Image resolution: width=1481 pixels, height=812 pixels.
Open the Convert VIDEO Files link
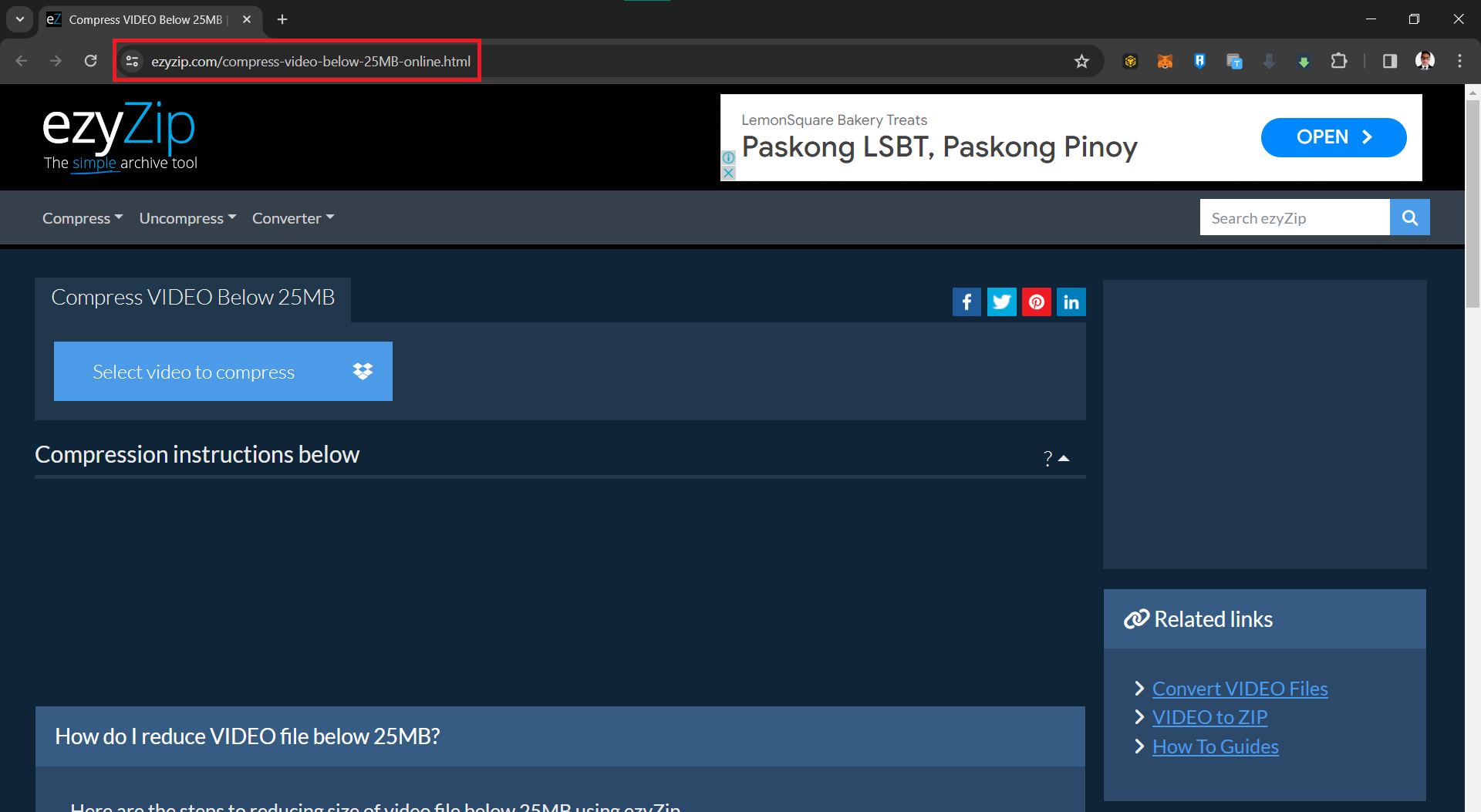(x=1239, y=688)
